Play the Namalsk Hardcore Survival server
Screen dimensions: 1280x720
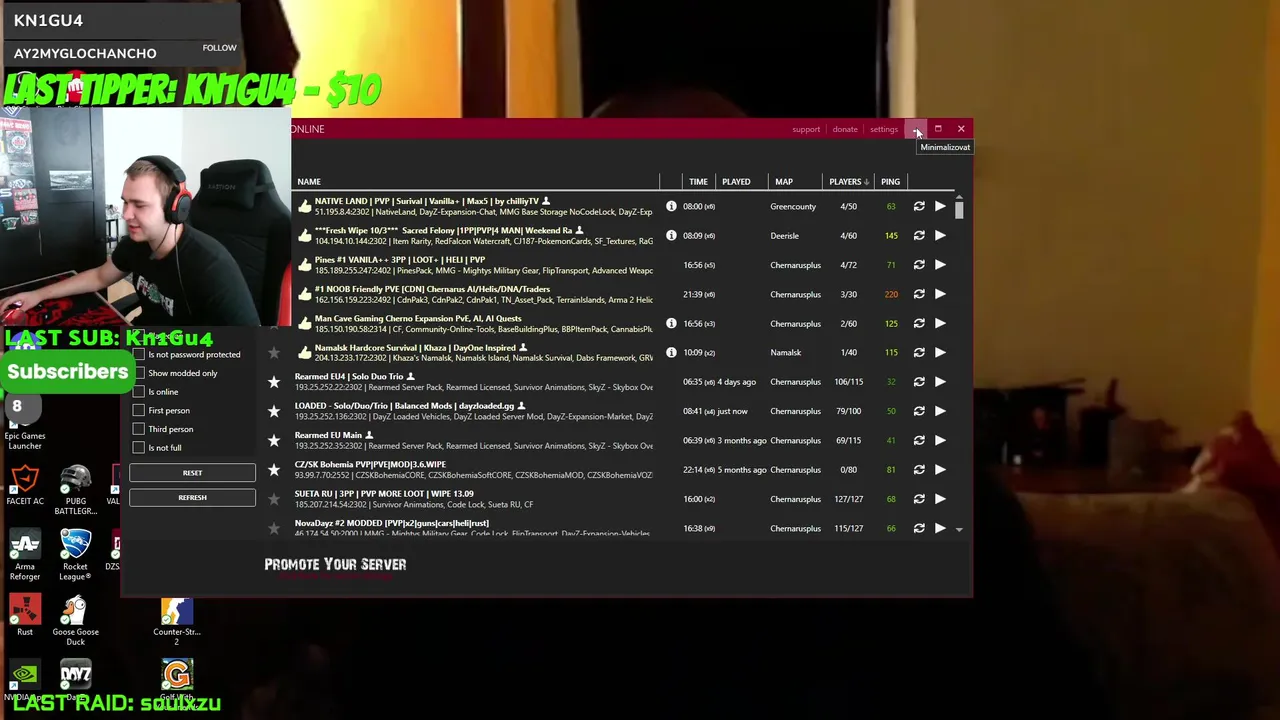(940, 352)
